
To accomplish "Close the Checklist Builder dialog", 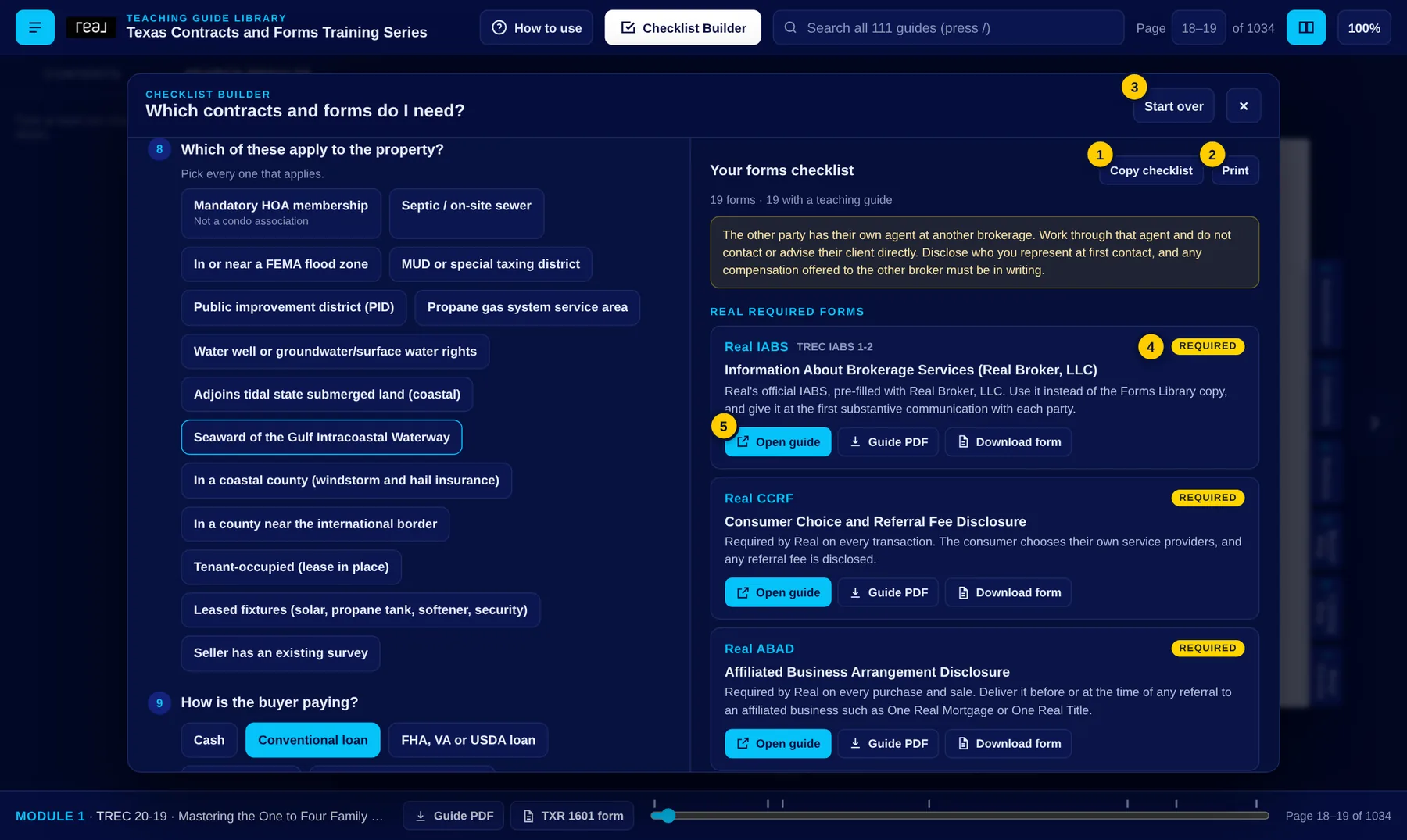I will (x=1243, y=106).
